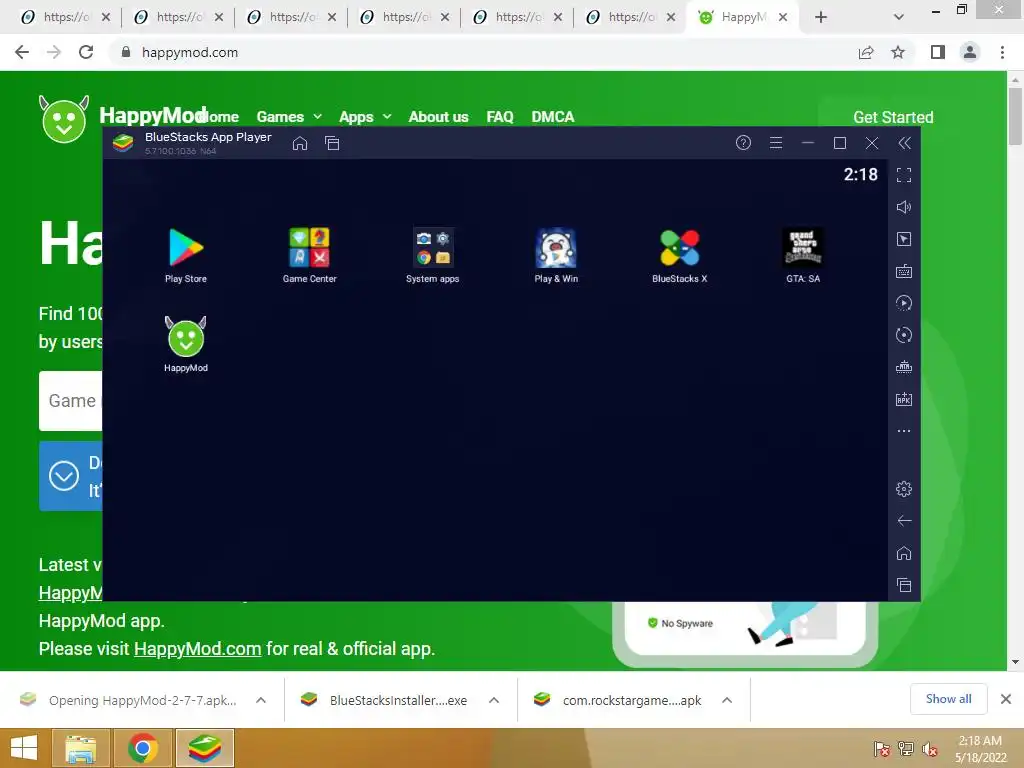Open Chrome profile avatar button
1024x768 pixels.
[x=970, y=52]
